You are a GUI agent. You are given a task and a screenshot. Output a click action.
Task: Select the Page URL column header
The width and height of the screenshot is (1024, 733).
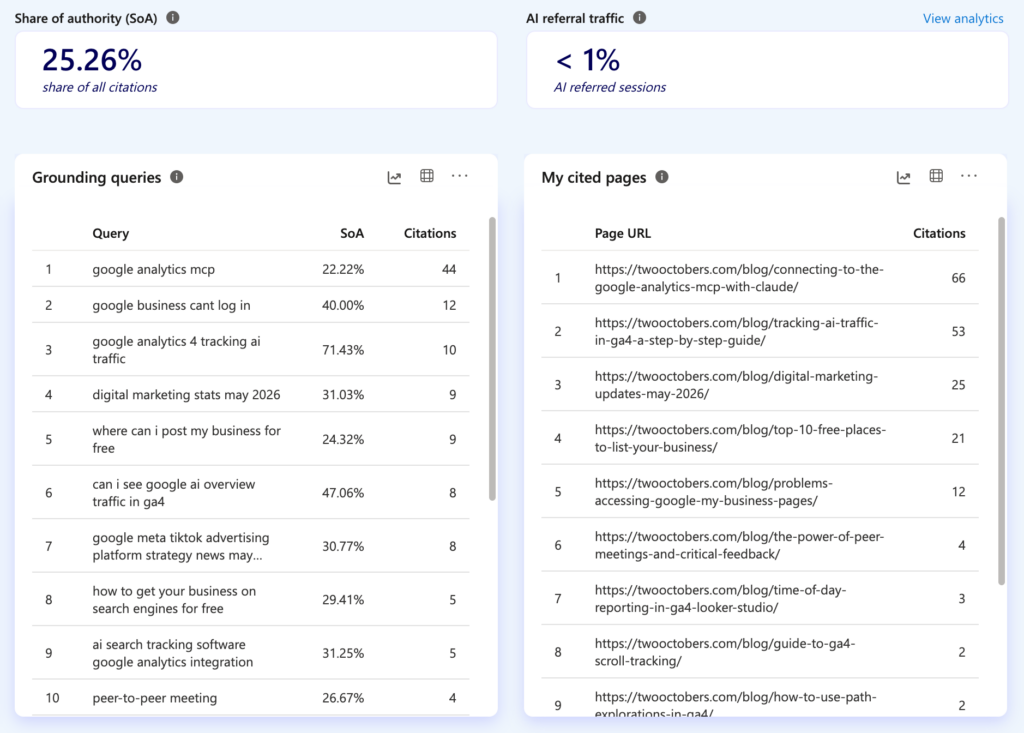622,233
